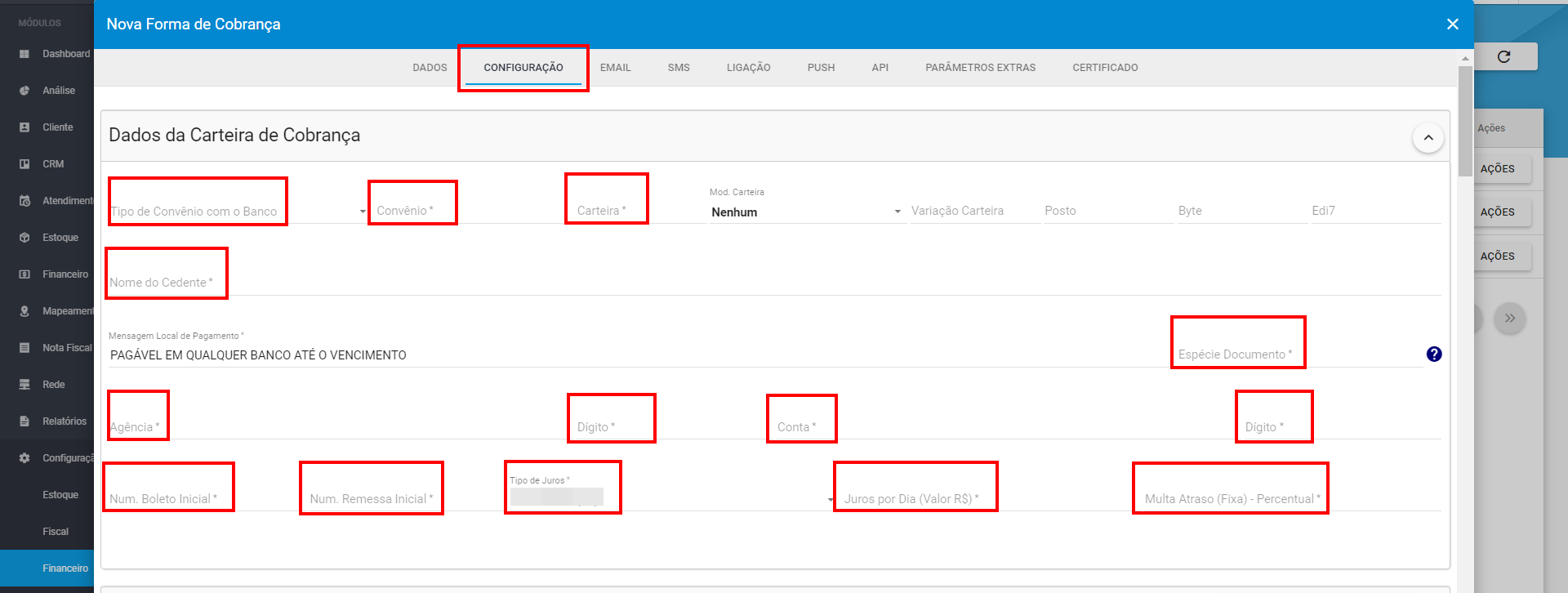Click the Estoque box icon in the sidebar
This screenshot has width=1568, height=593.
point(24,238)
